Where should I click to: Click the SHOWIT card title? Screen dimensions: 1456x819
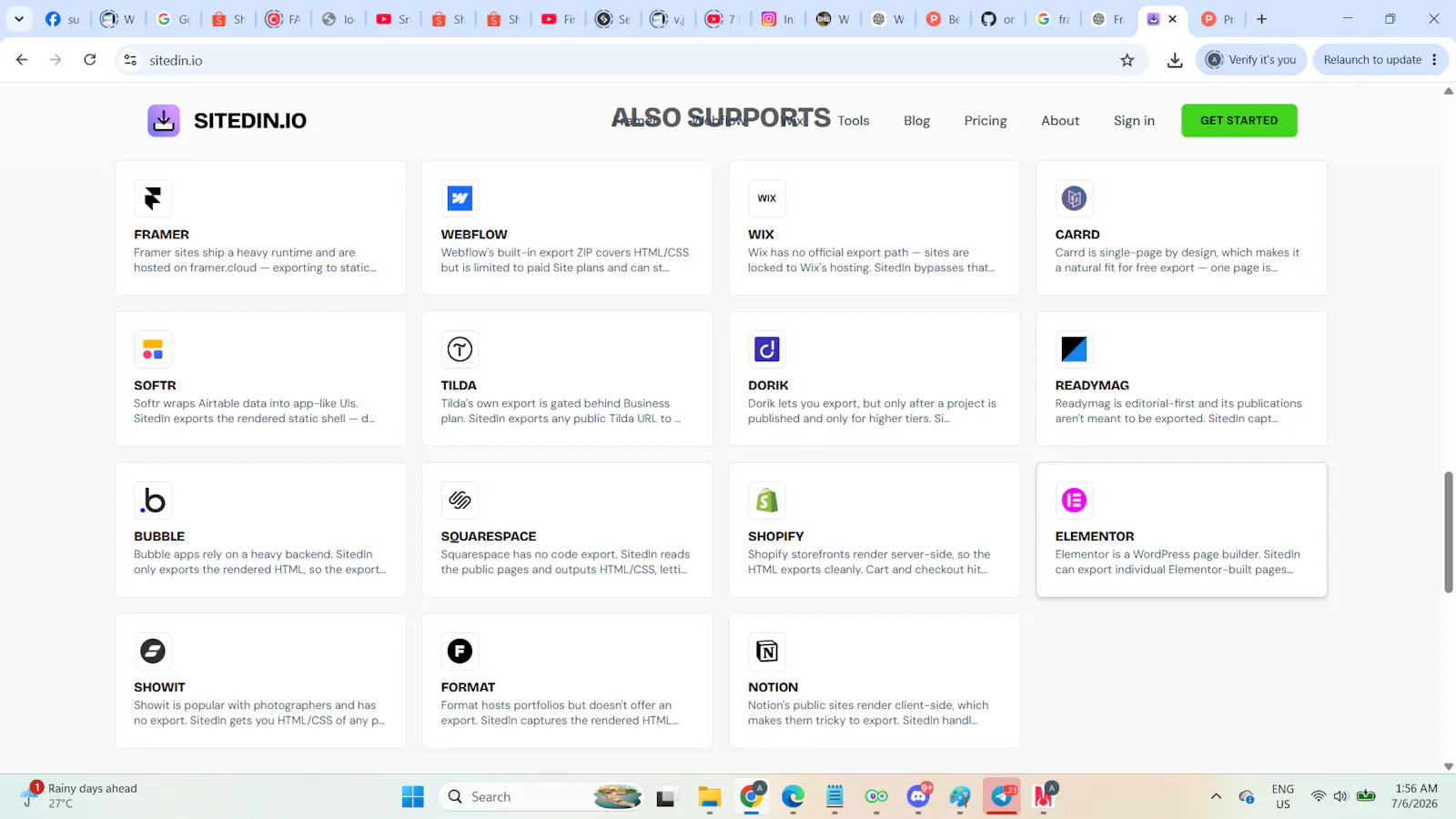coord(159,688)
